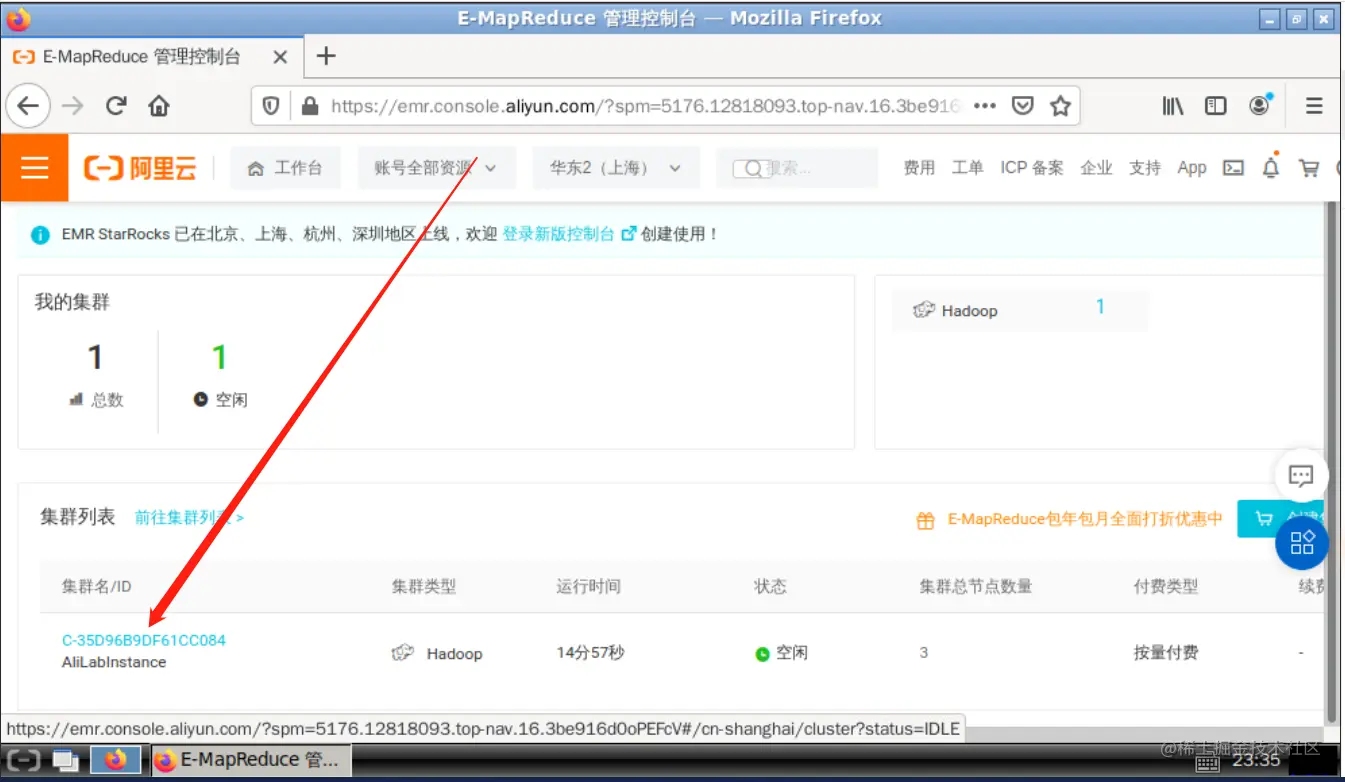
Task: Close the E-MapReduce 管理控制台 tab
Action: pos(280,57)
